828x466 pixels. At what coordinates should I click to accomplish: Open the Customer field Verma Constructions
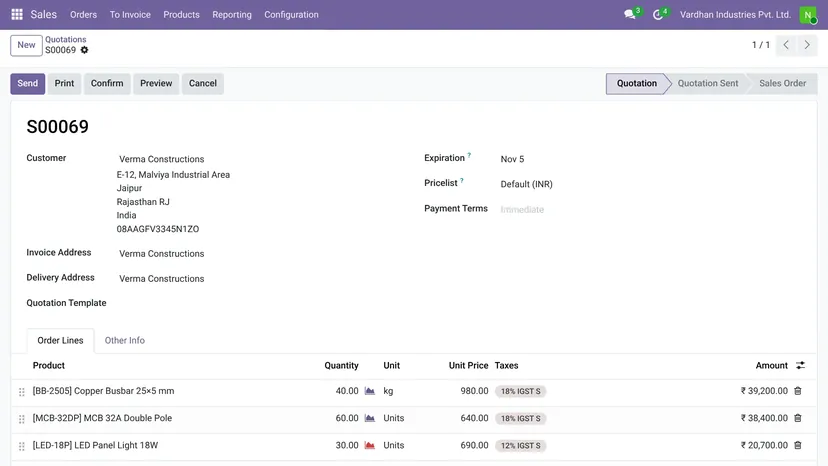coord(162,159)
